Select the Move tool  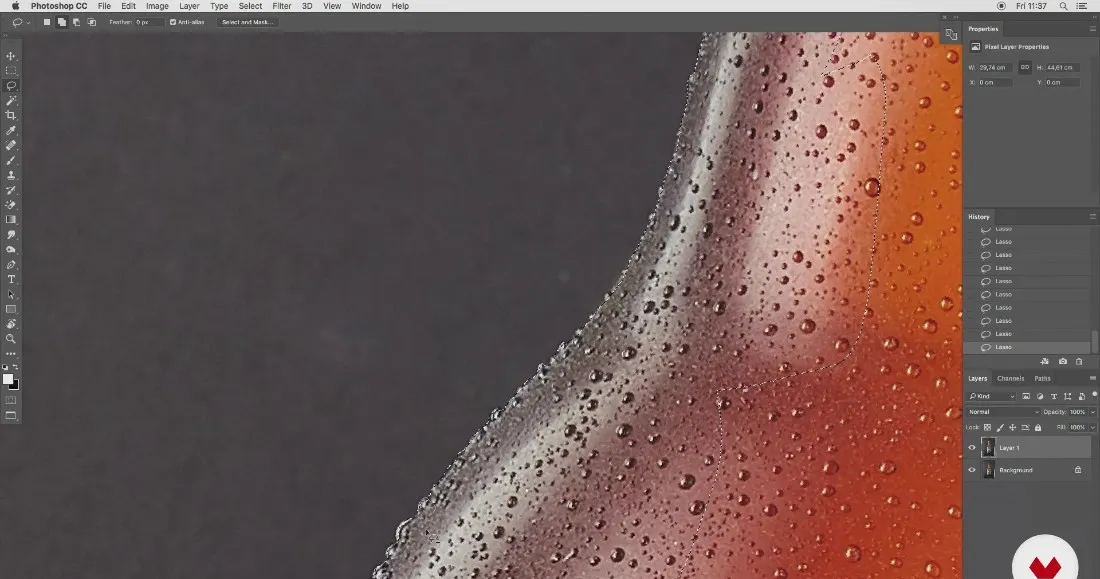[11, 55]
